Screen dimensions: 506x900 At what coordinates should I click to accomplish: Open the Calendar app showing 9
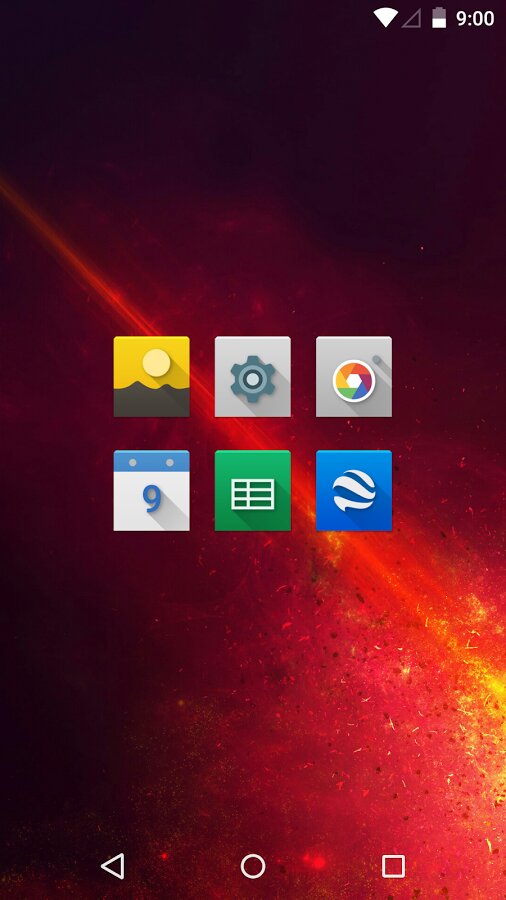click(x=151, y=491)
